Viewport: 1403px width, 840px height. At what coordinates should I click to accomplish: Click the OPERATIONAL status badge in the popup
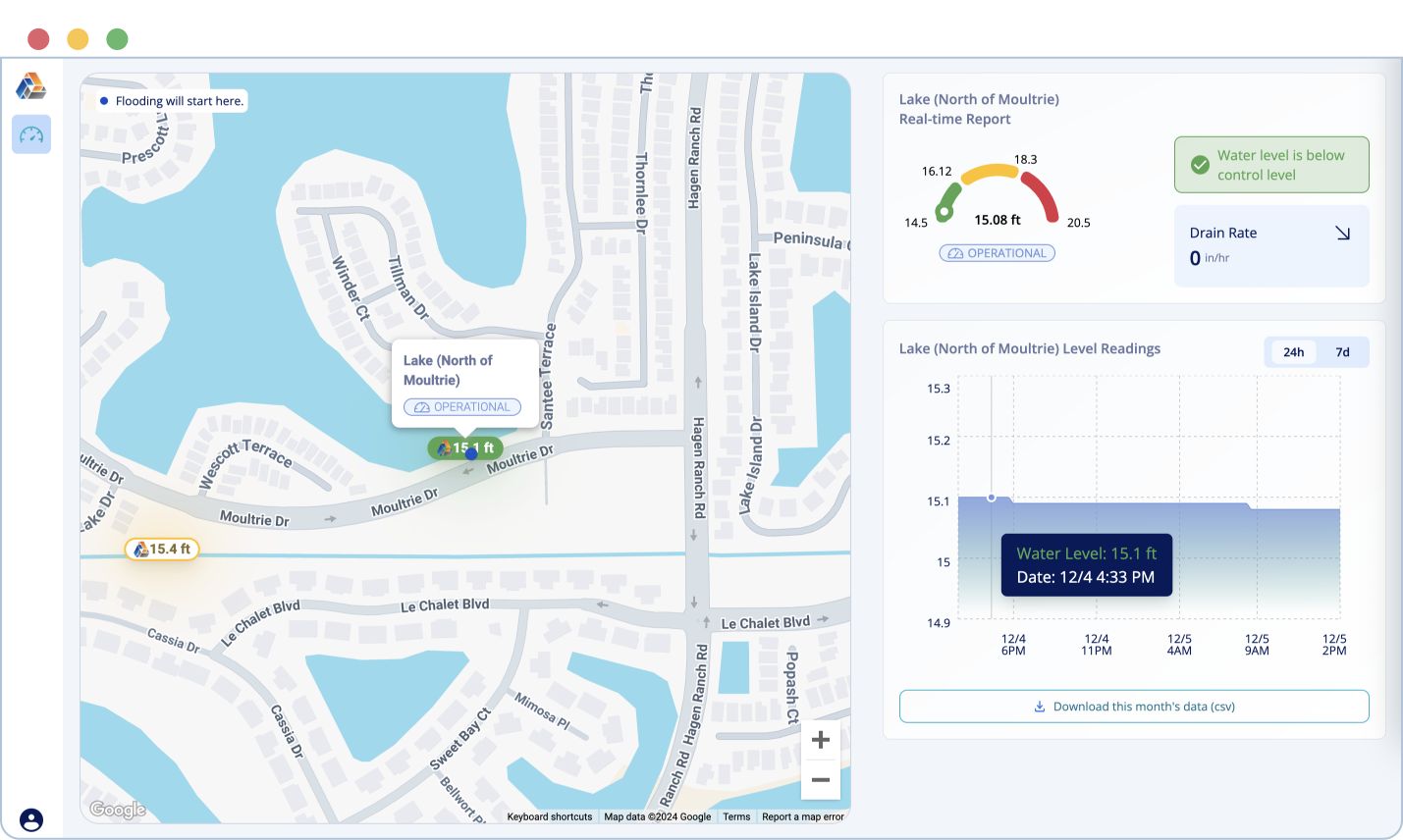[461, 406]
